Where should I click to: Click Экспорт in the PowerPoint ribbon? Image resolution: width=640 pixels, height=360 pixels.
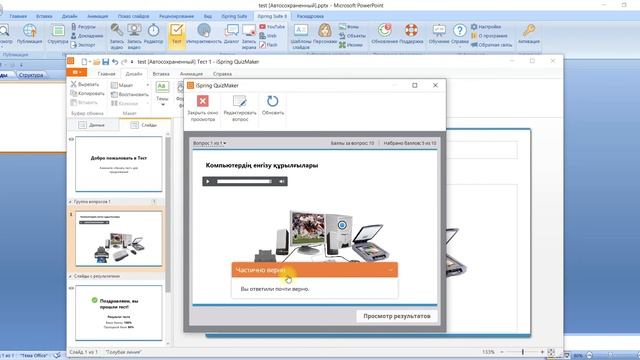[83, 44]
